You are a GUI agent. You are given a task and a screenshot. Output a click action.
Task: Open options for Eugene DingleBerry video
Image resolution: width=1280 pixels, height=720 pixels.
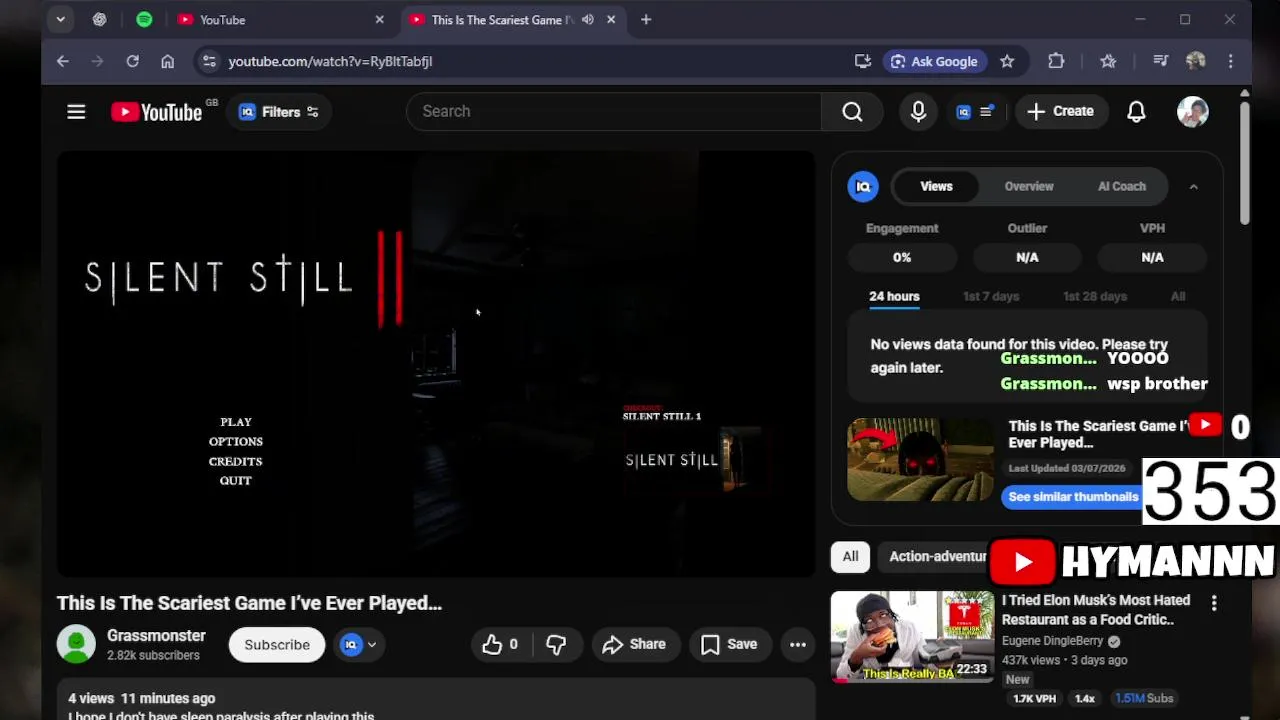(1214, 603)
